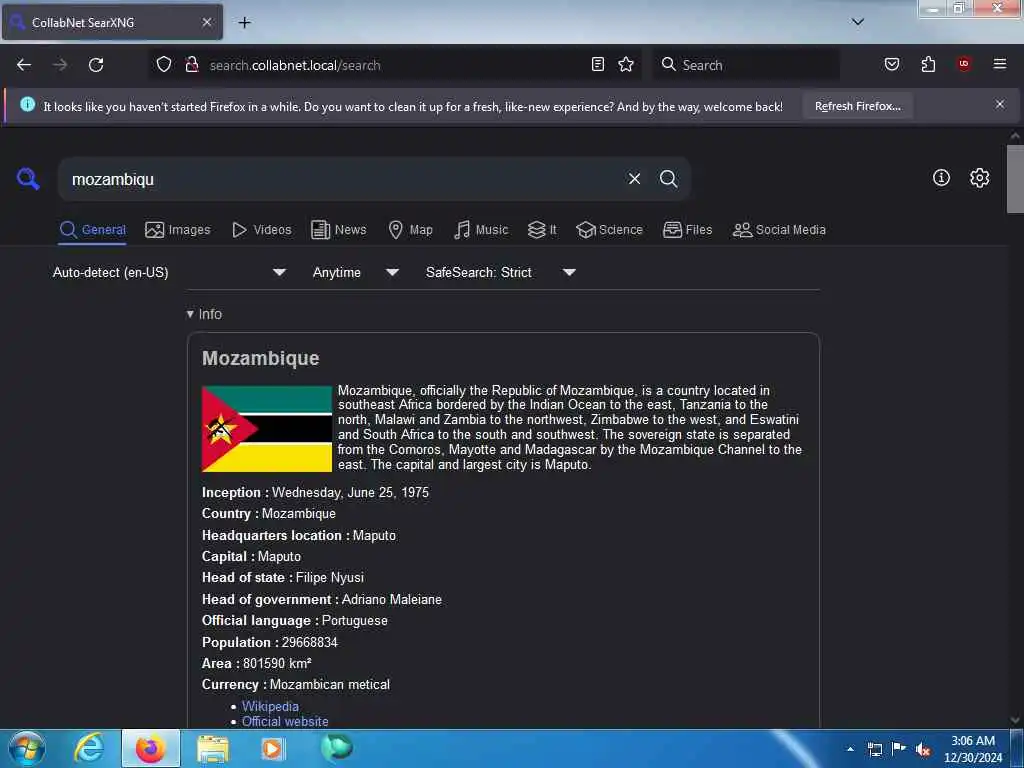Open the SafeSearch: Strict dropdown
This screenshot has height=768, width=1024.
(x=500, y=272)
